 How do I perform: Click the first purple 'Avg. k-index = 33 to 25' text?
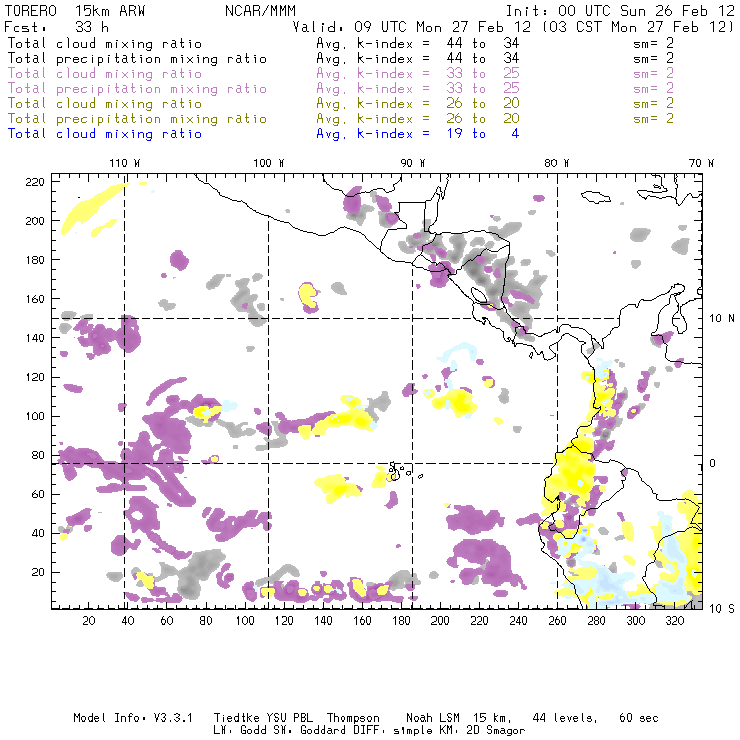tap(418, 74)
